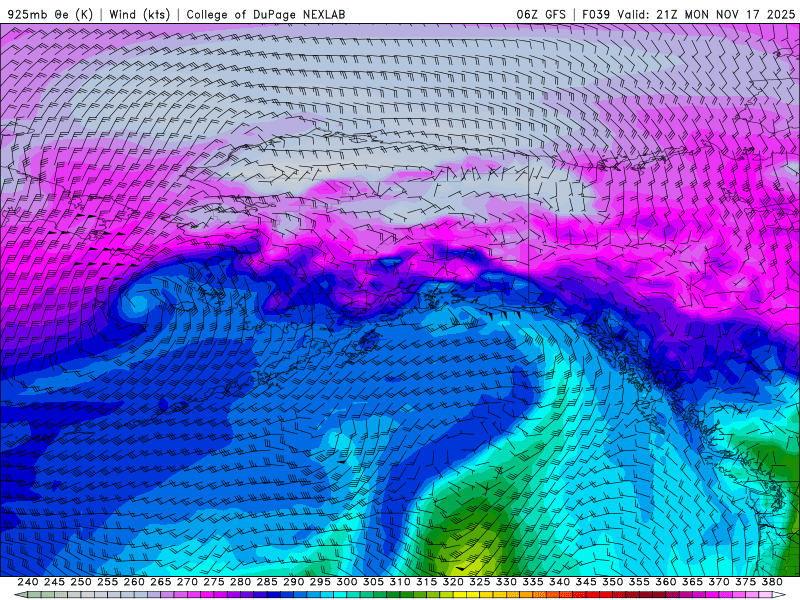The height and width of the screenshot is (600, 800).
Task: Click the 375 legend value
Action: [745, 582]
